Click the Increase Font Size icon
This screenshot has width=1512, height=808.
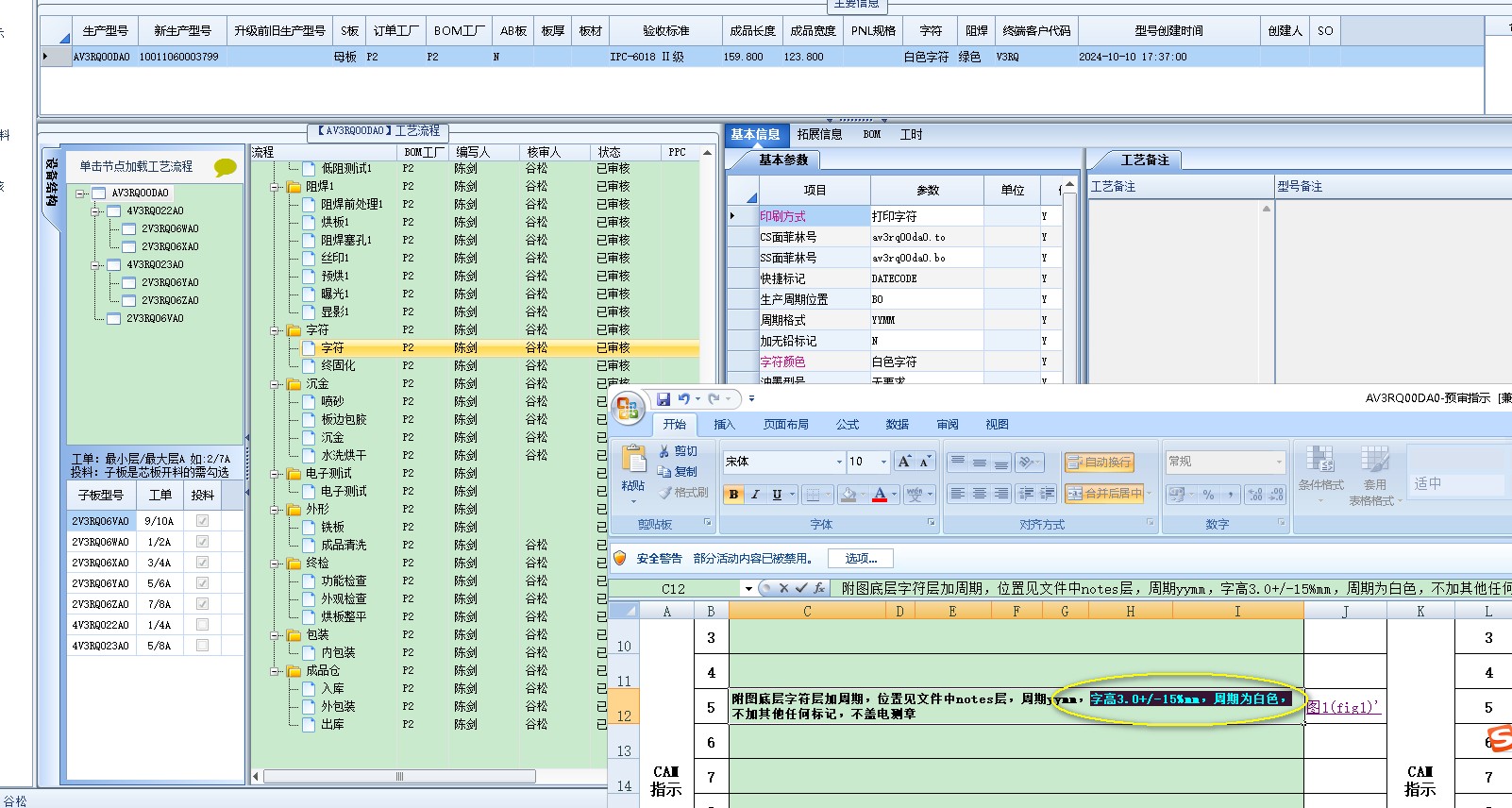[904, 462]
